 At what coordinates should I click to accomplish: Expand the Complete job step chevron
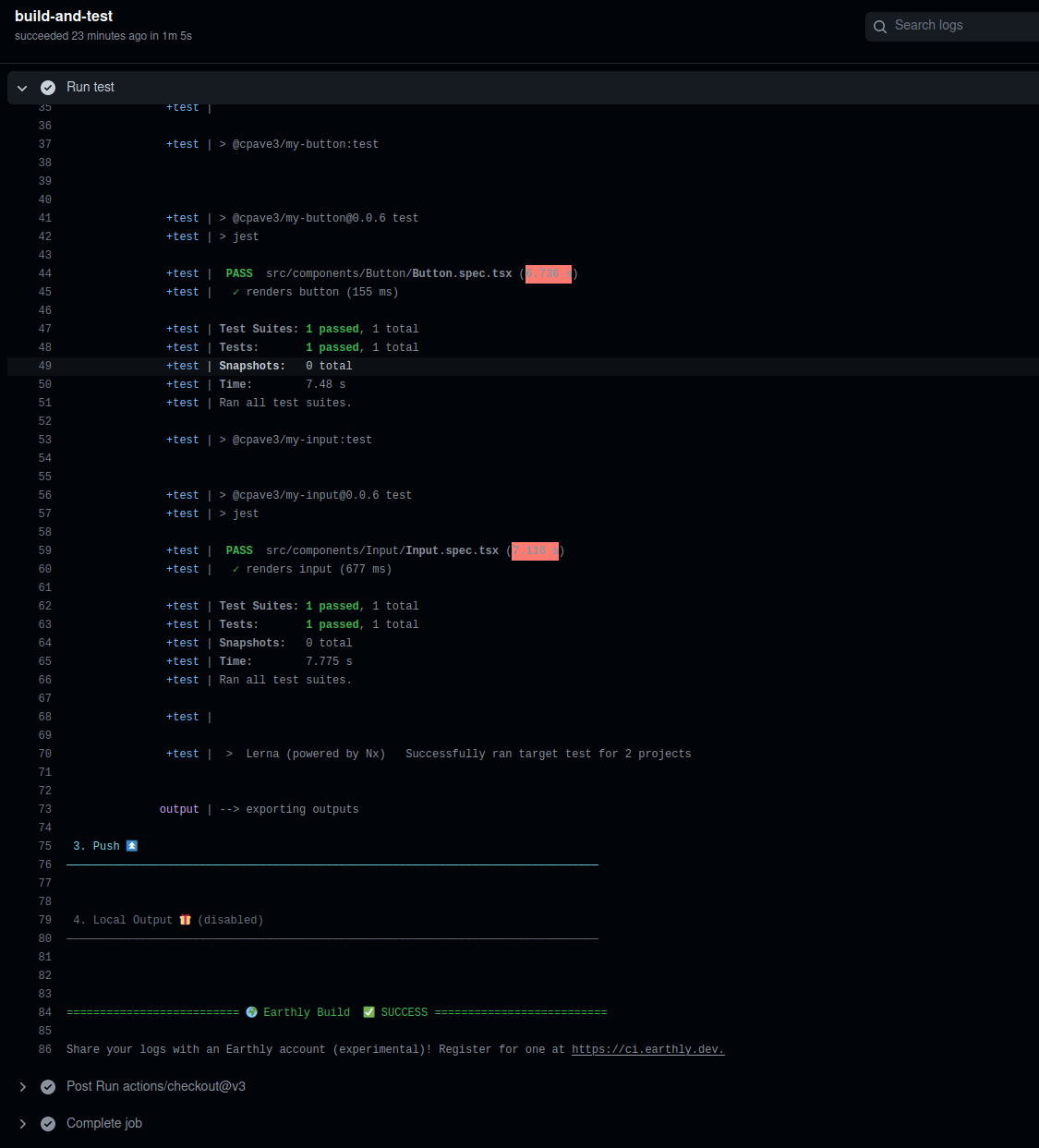click(x=22, y=1124)
